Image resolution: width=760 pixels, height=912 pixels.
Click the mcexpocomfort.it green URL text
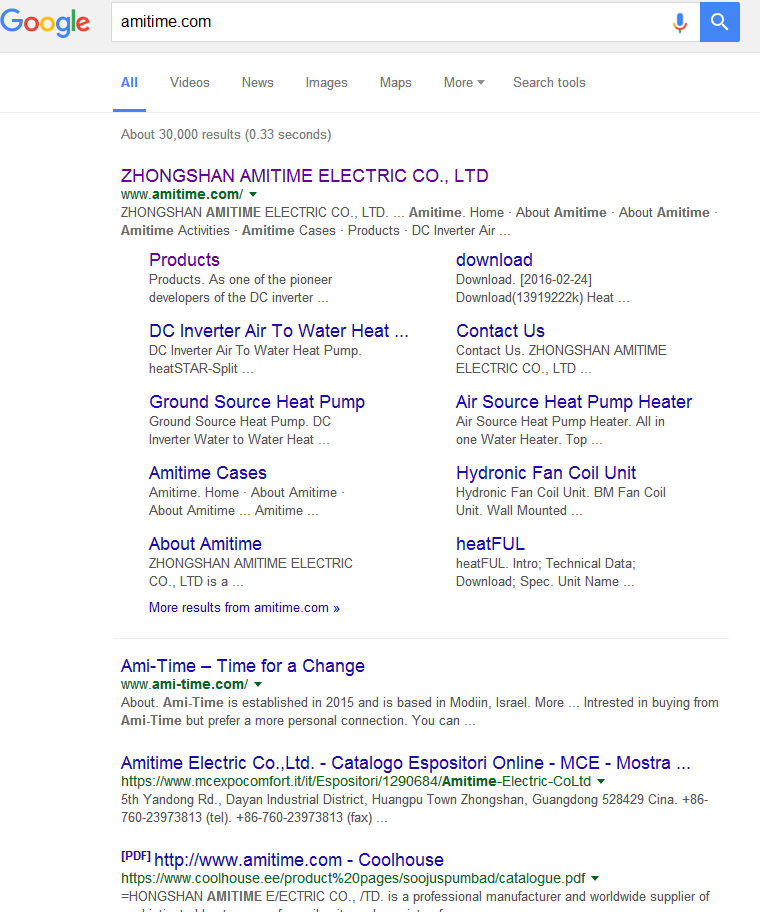click(356, 782)
